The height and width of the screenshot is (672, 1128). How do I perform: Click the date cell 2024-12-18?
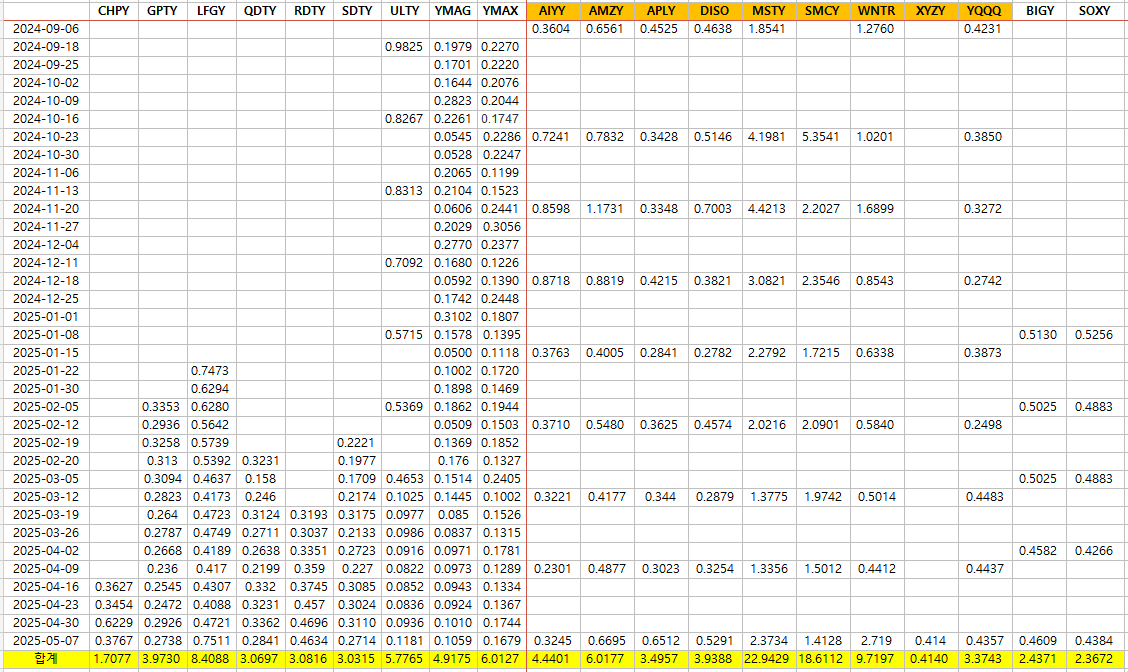pos(46,281)
